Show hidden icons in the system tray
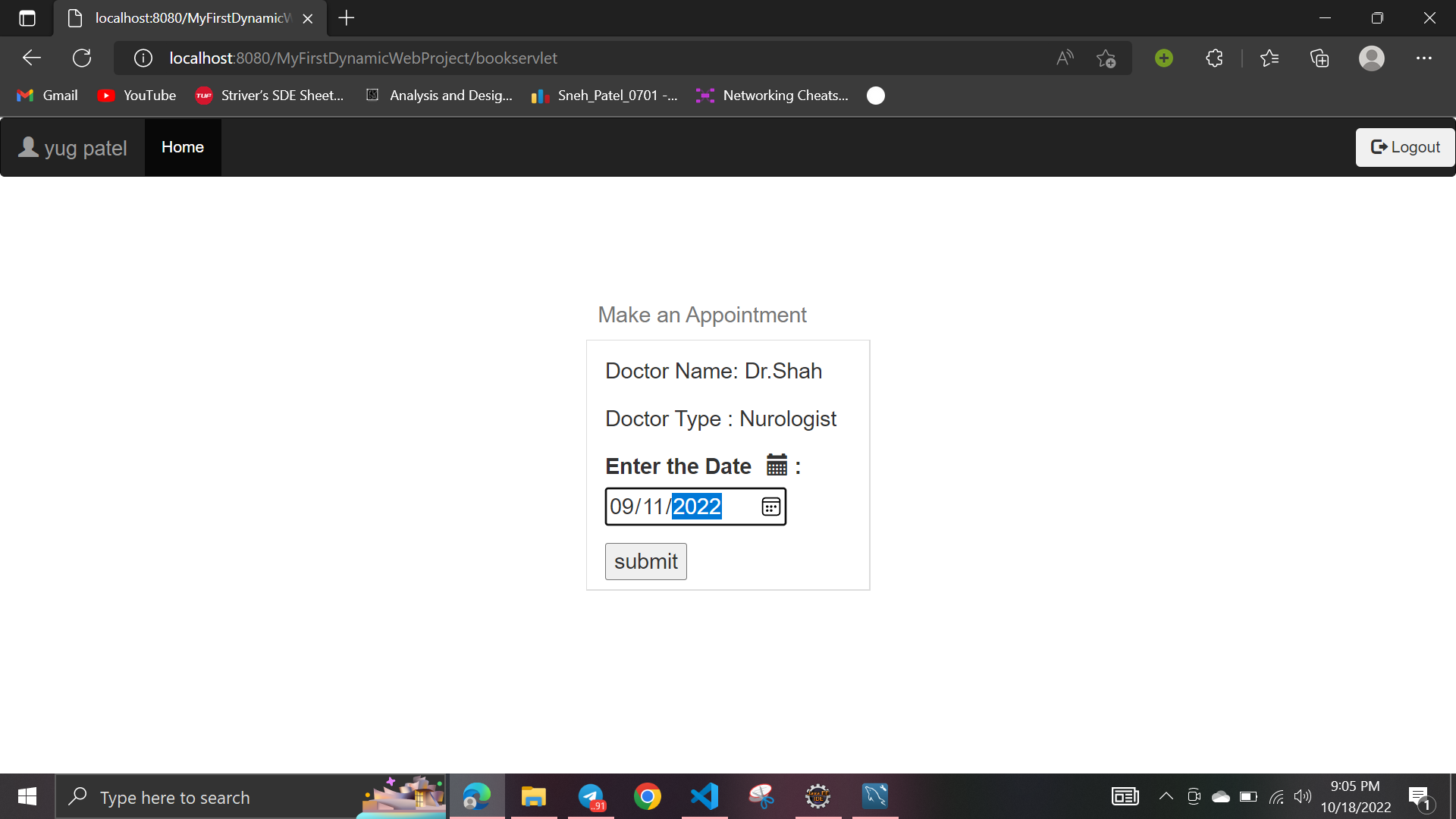This screenshot has height=819, width=1456. tap(1166, 796)
